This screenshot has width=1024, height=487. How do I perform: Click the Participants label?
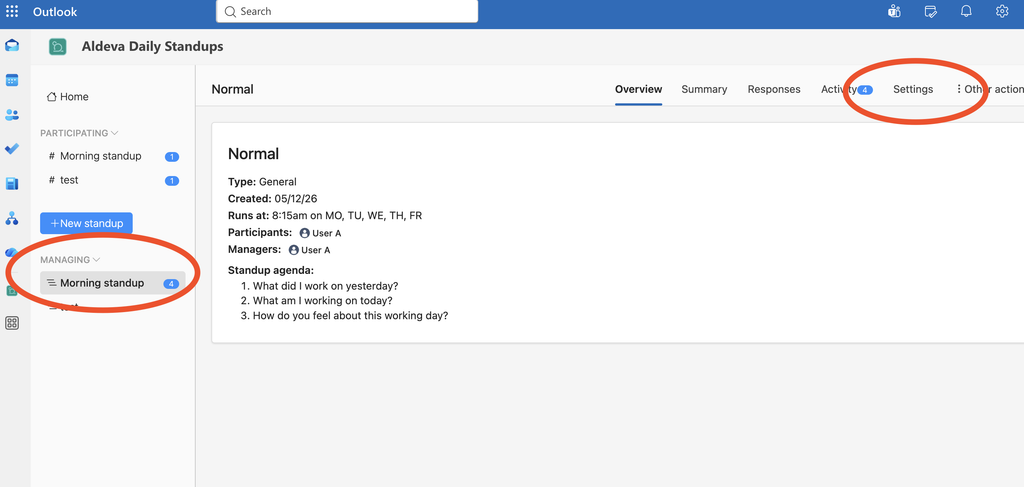coord(260,232)
